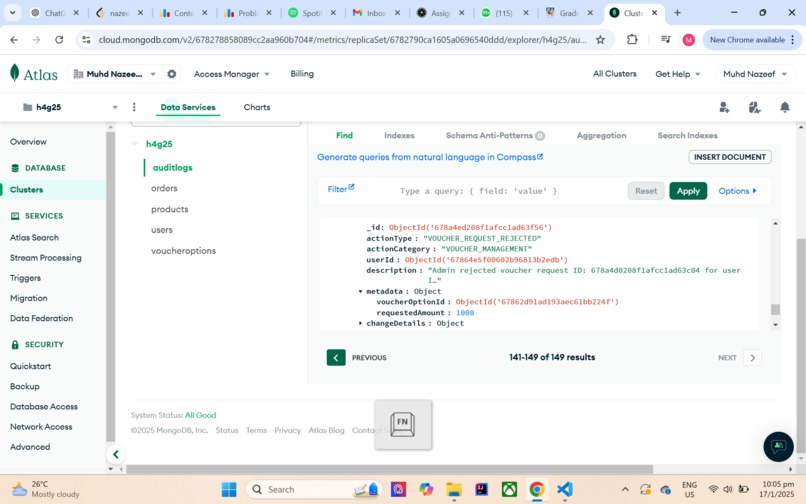Bookmark this page with the star icon

pos(600,40)
